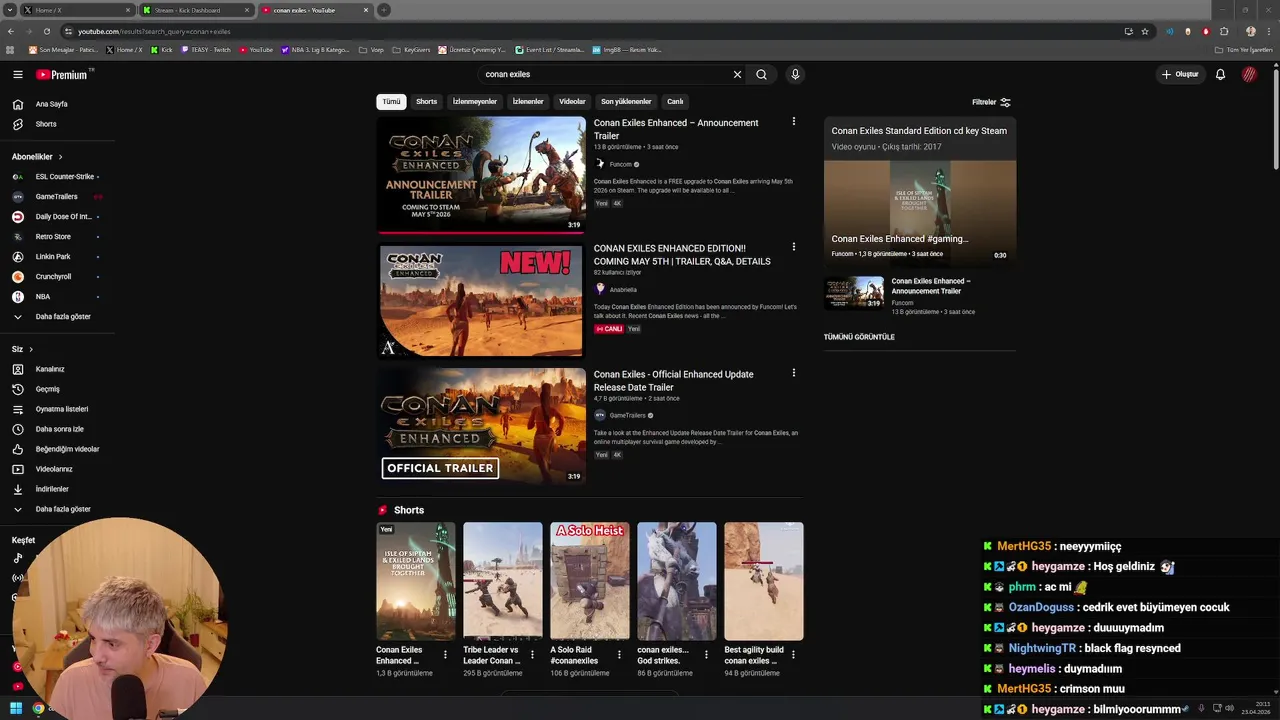Open more options for Anabriella live video
The image size is (1280, 720).
coord(794,247)
